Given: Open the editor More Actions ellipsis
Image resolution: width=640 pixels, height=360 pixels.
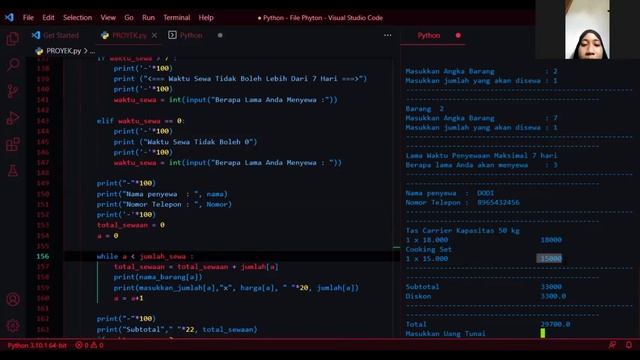Looking at the screenshot, I should click(387, 36).
